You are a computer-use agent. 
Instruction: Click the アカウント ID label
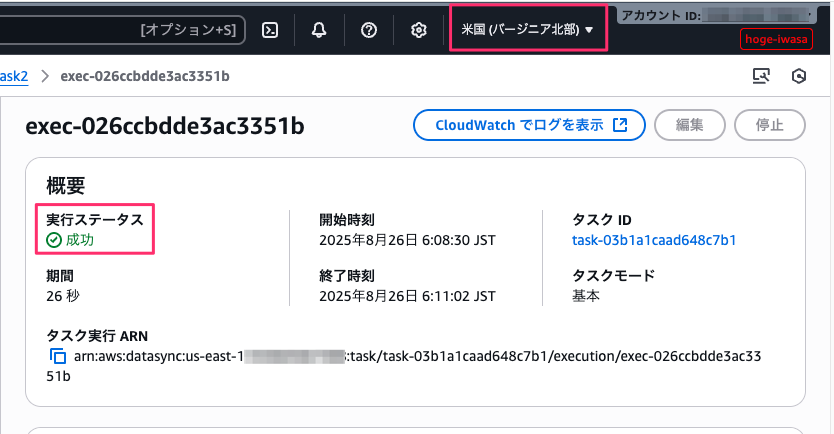[661, 15]
